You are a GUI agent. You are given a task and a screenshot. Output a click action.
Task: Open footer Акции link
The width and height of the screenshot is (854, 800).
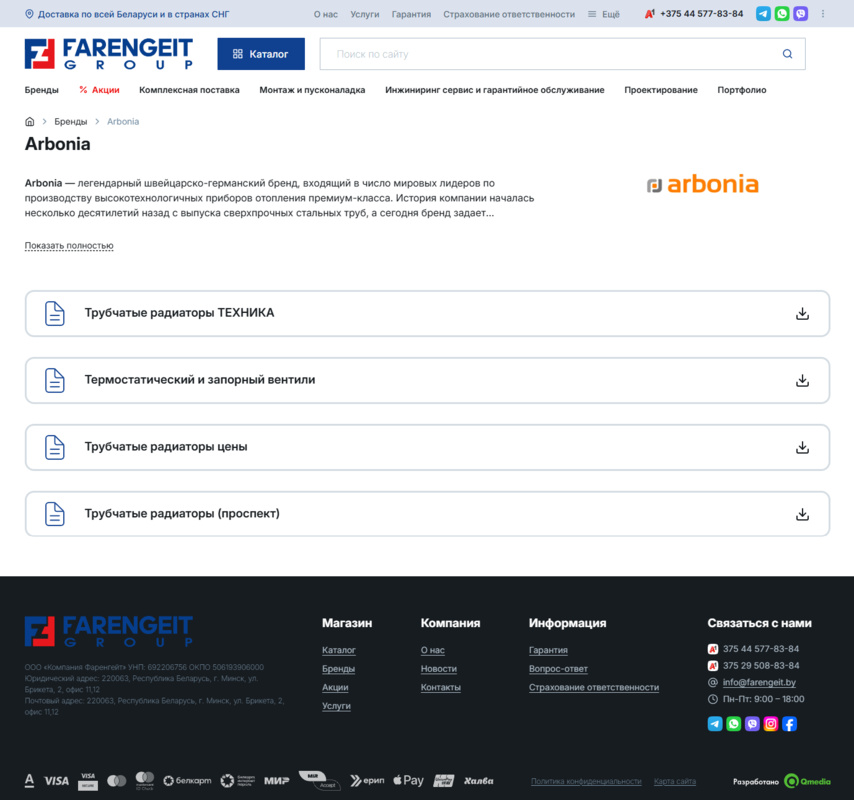click(335, 687)
